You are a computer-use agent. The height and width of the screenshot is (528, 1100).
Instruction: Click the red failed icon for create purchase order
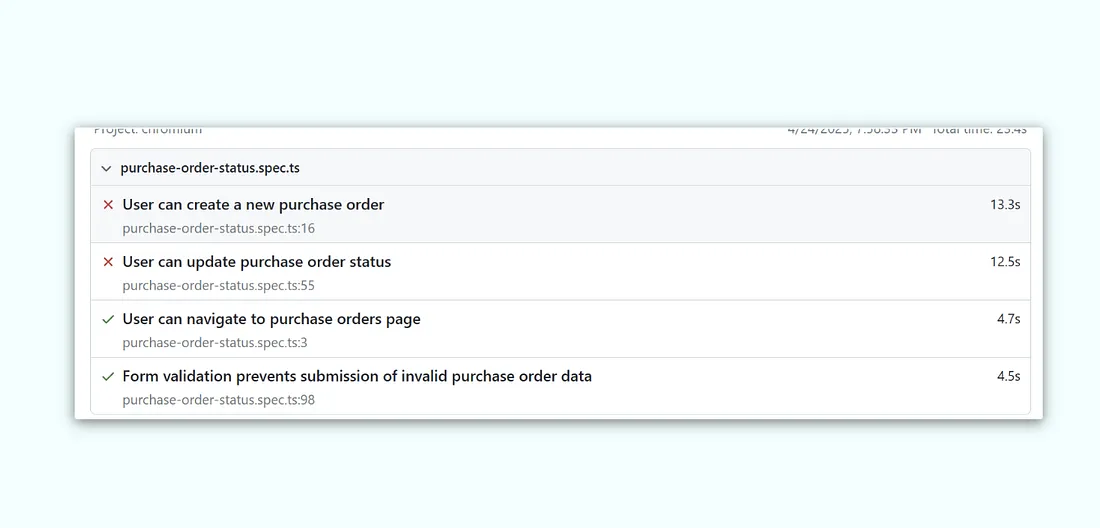coord(108,205)
